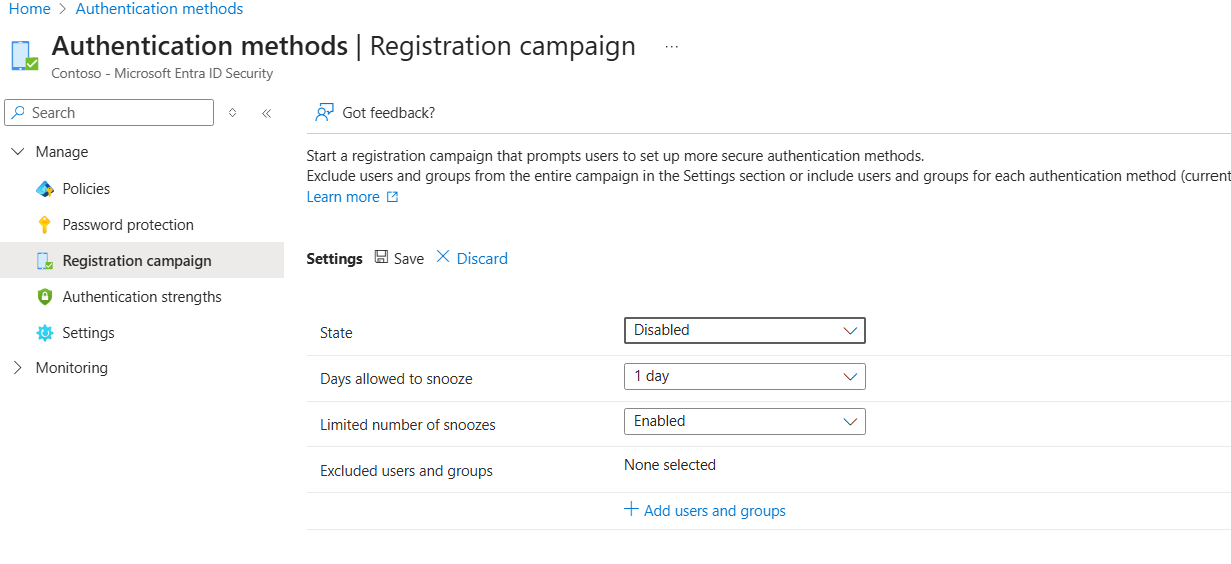The height and width of the screenshot is (564, 1231).
Task: Click the plus icon to add users
Action: pos(631,510)
